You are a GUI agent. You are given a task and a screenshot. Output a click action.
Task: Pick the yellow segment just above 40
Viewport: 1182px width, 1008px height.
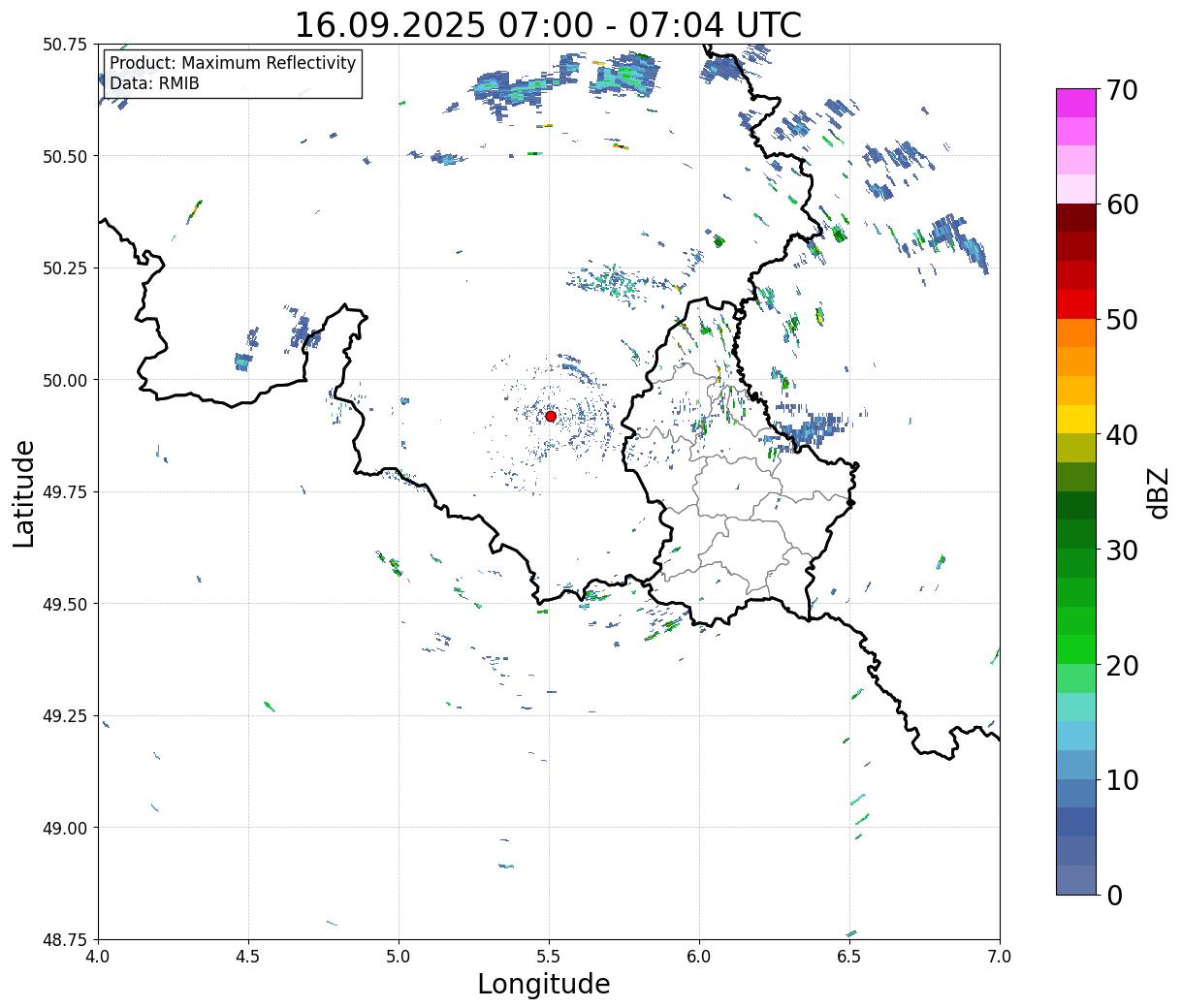1076,419
